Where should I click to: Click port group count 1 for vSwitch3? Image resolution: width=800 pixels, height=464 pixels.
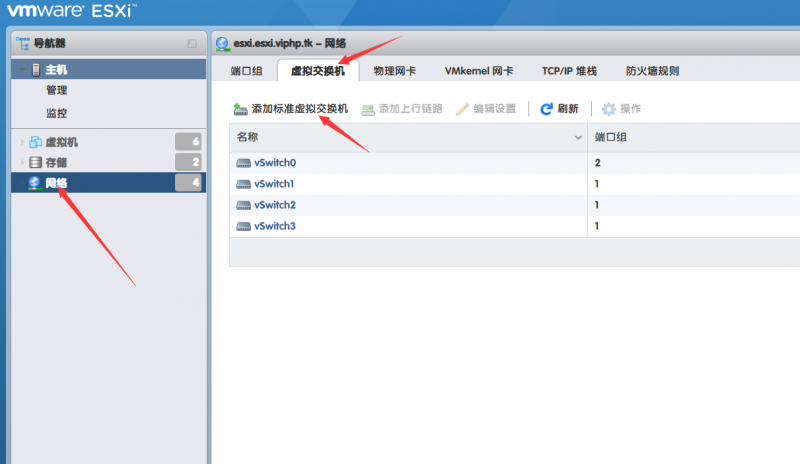[597, 226]
